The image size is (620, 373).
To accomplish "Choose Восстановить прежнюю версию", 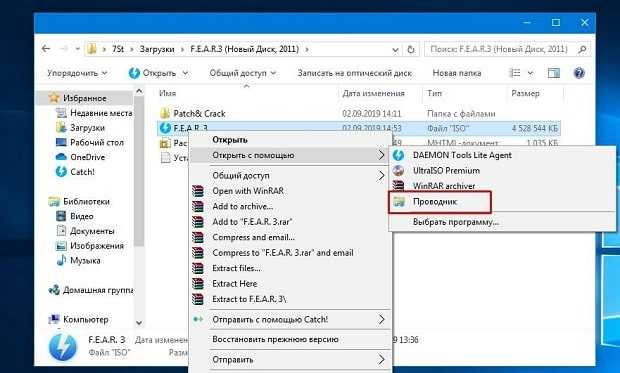I will pyautogui.click(x=290, y=339).
